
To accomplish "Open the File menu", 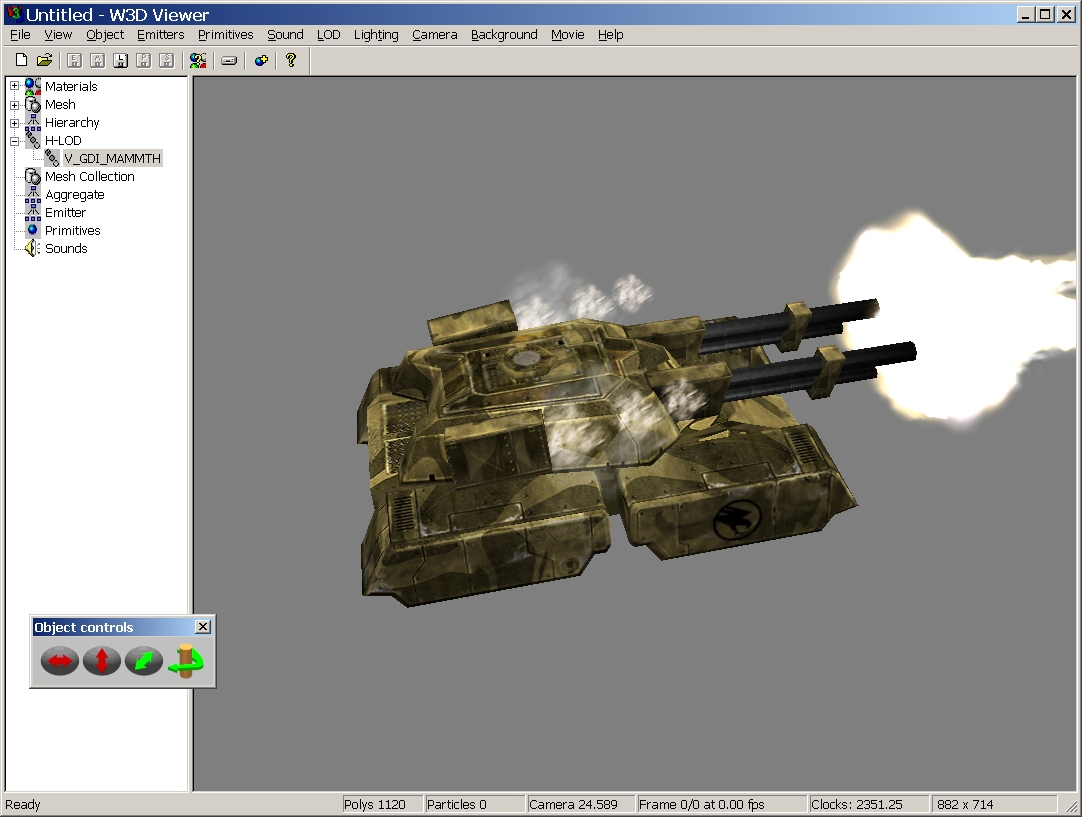I will tap(20, 35).
